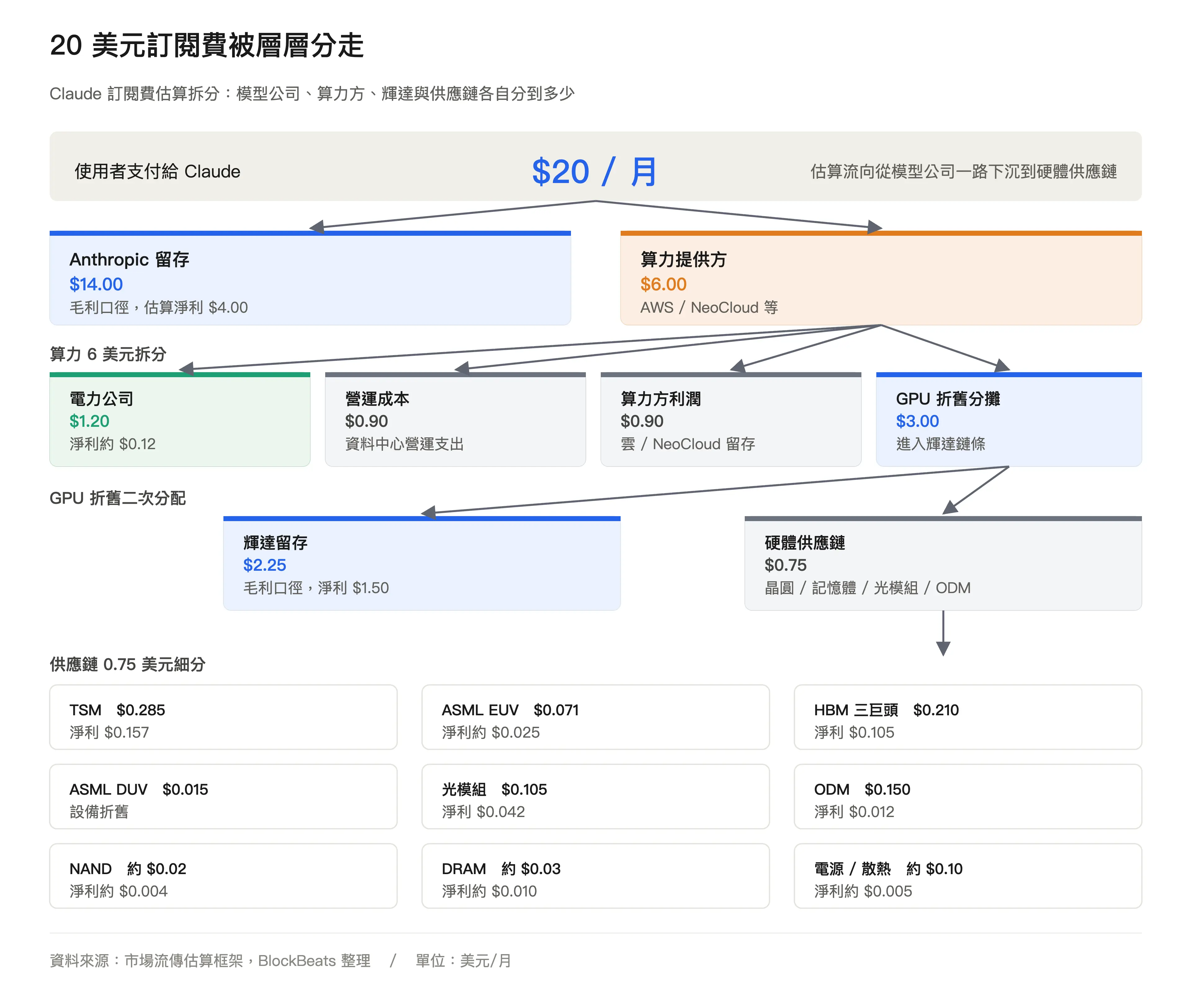Click the $0.75 amount

pyautogui.click(x=785, y=565)
